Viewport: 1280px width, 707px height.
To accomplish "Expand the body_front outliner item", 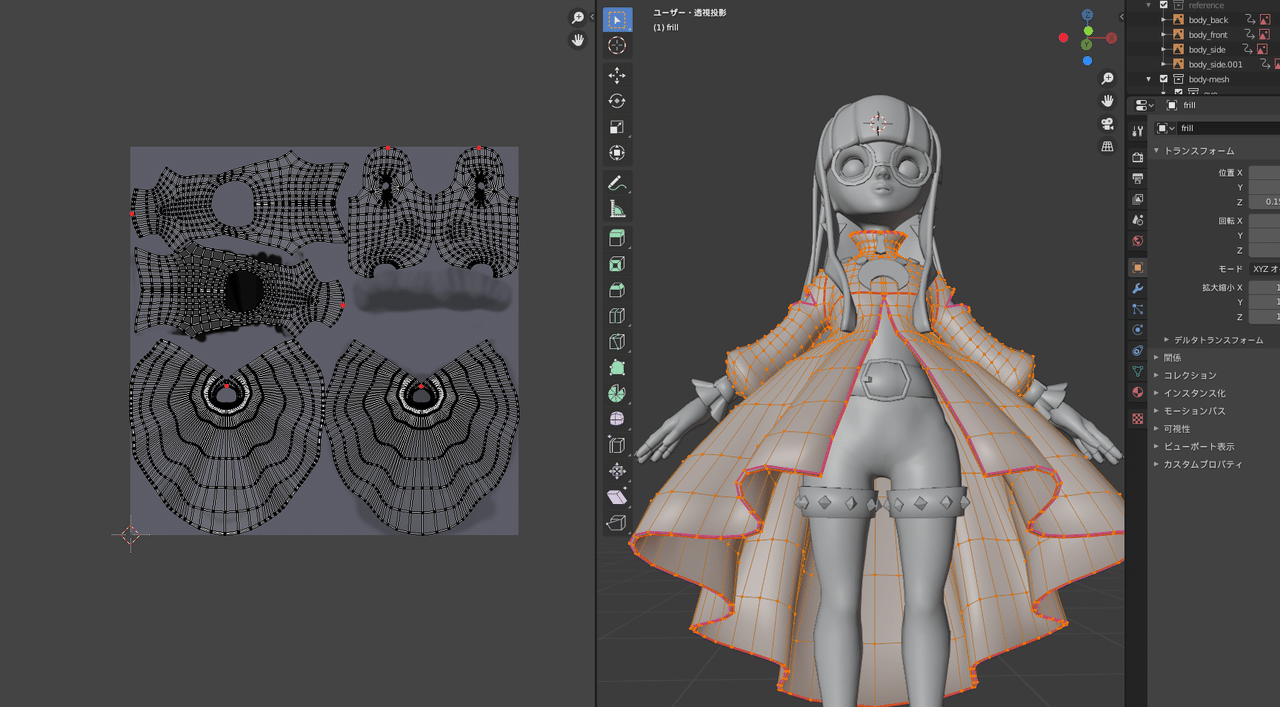I will tap(1164, 35).
